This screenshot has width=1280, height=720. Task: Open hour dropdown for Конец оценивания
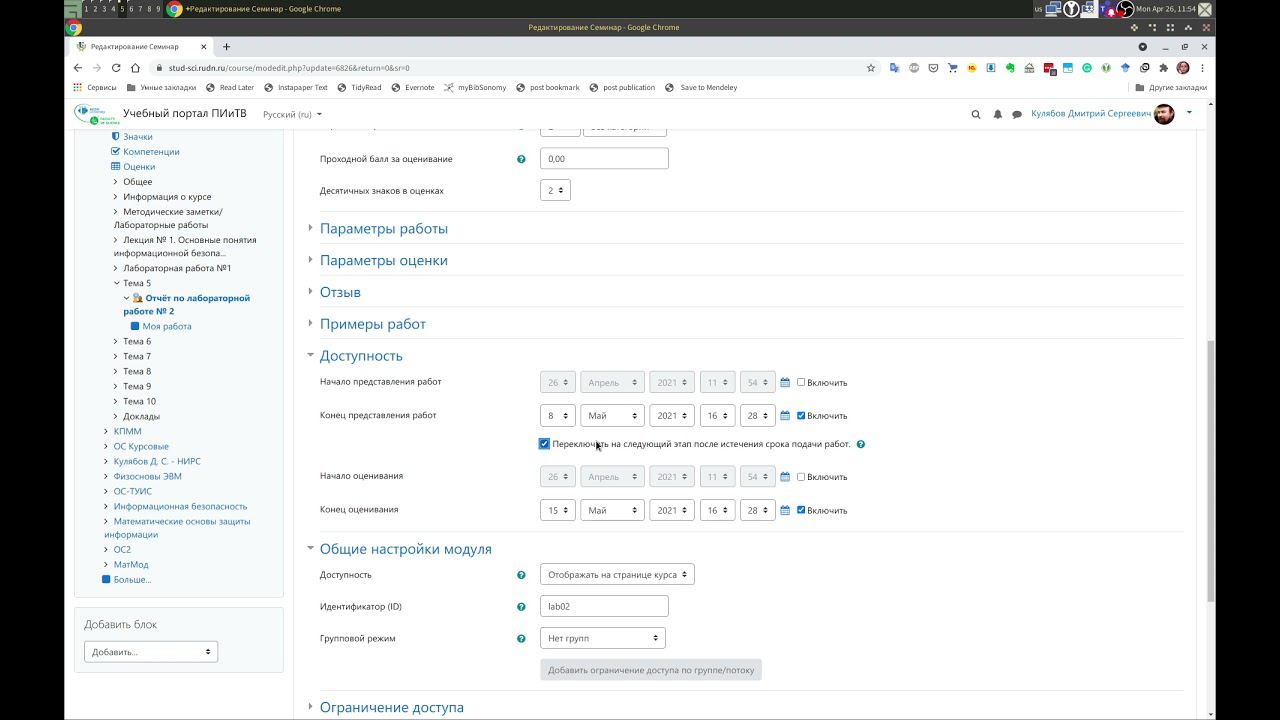coord(717,510)
